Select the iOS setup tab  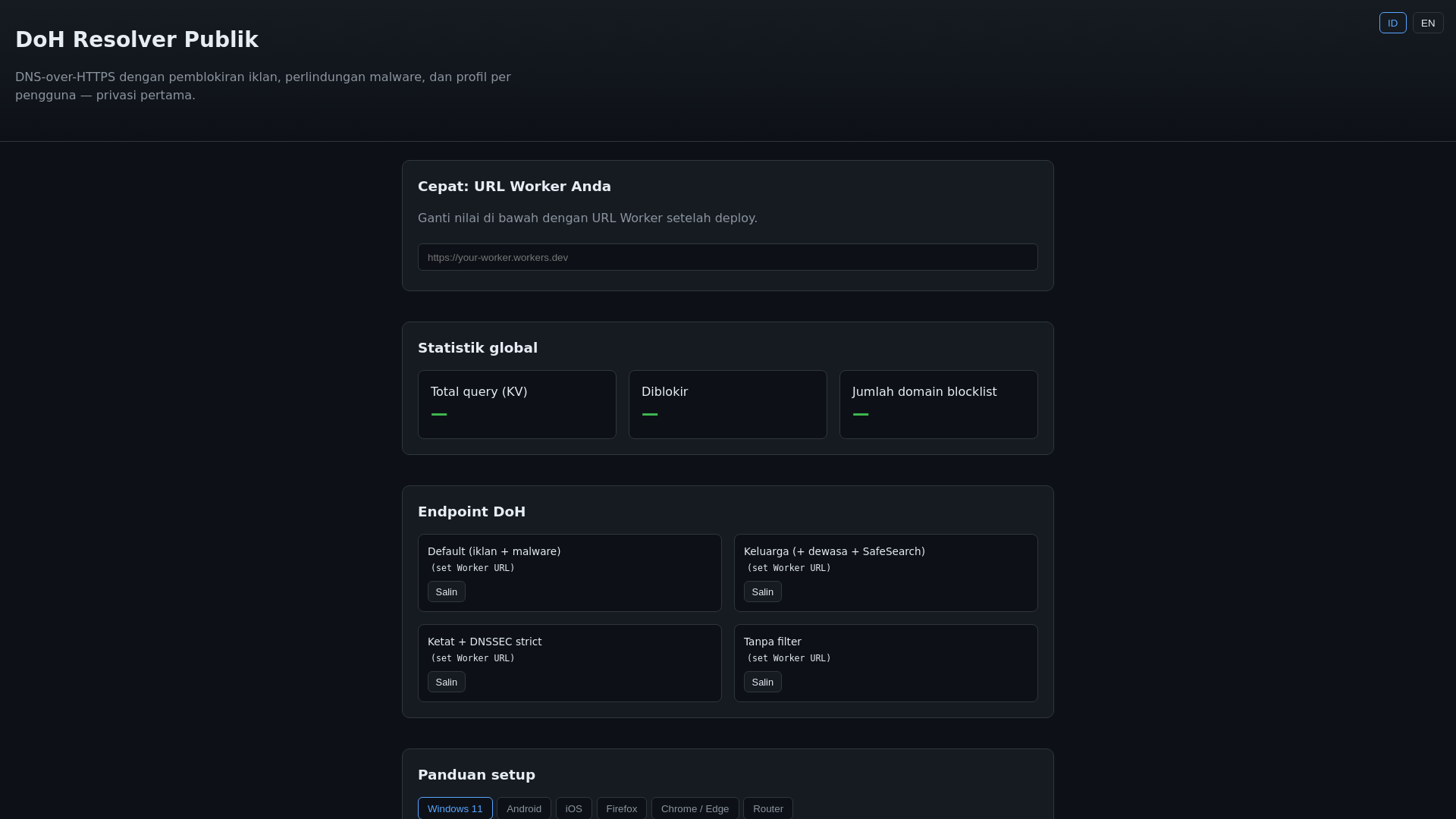coord(574,808)
